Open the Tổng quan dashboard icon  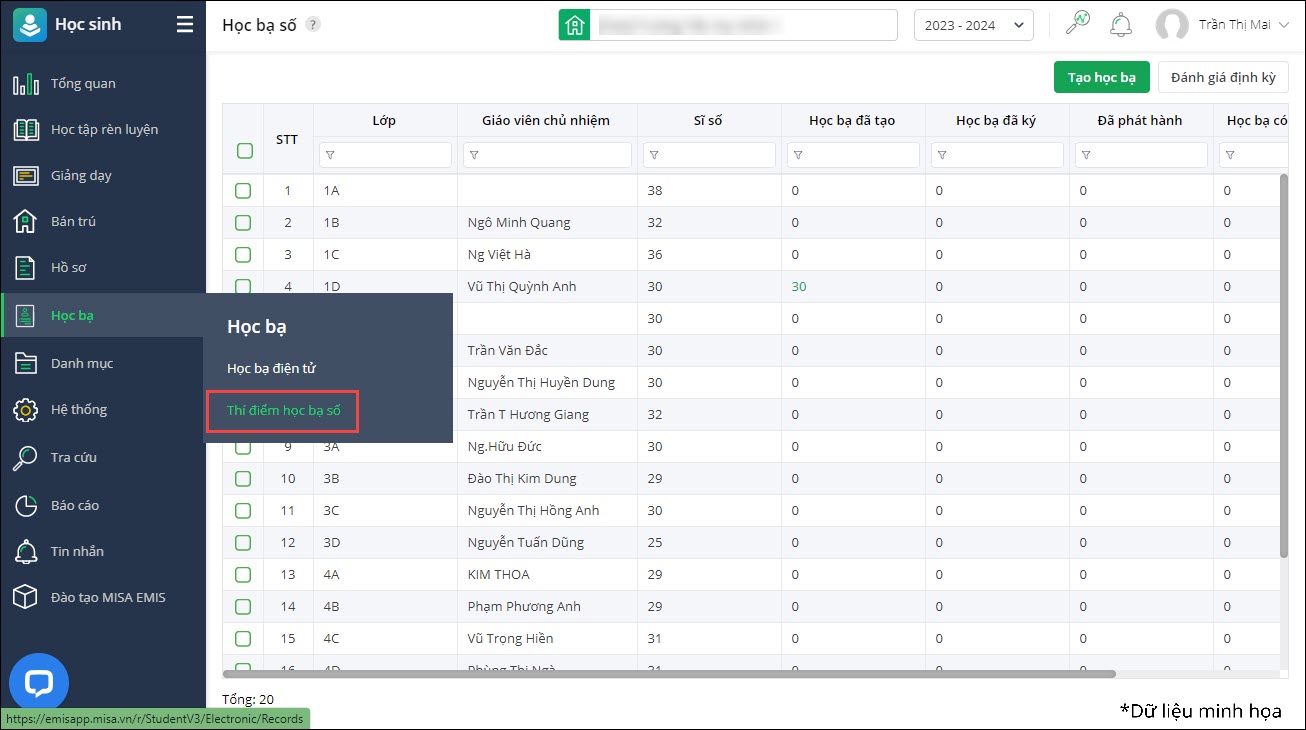(26, 84)
